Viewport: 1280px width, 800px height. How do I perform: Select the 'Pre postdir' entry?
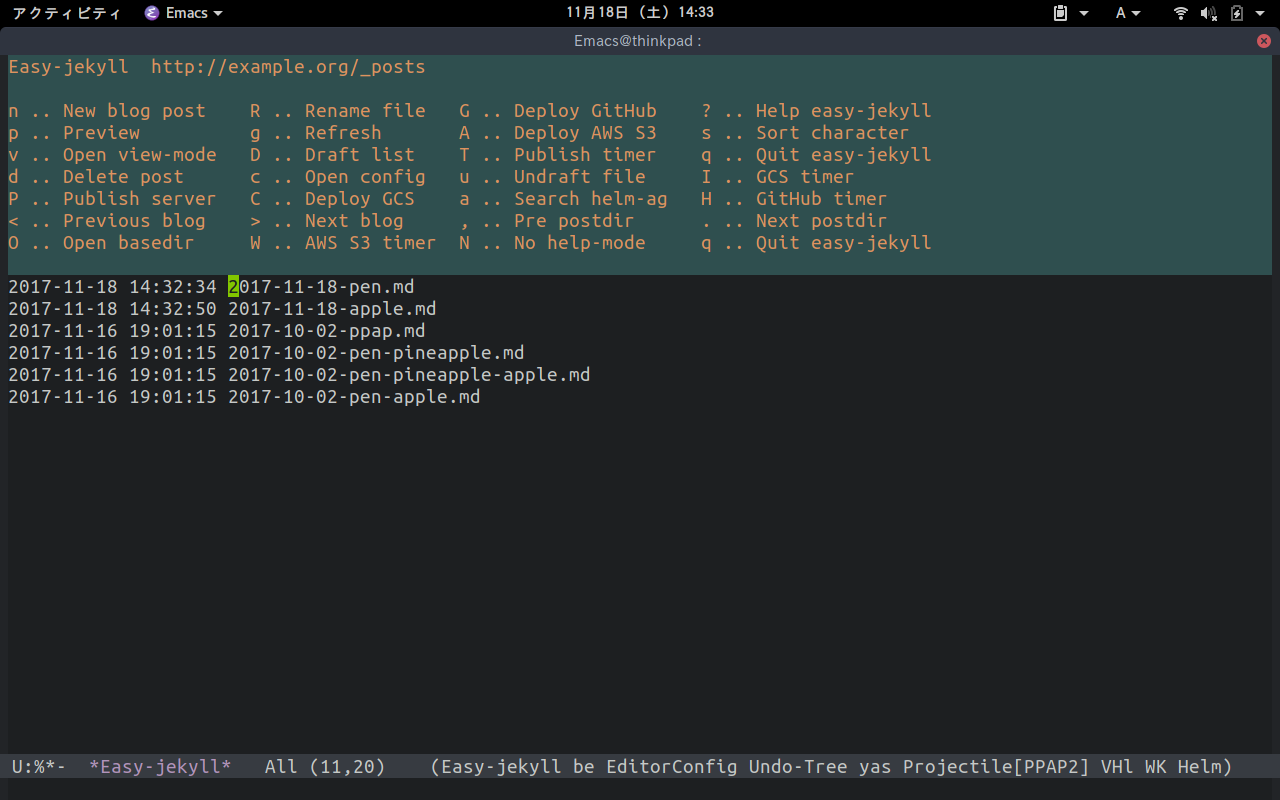point(574,221)
